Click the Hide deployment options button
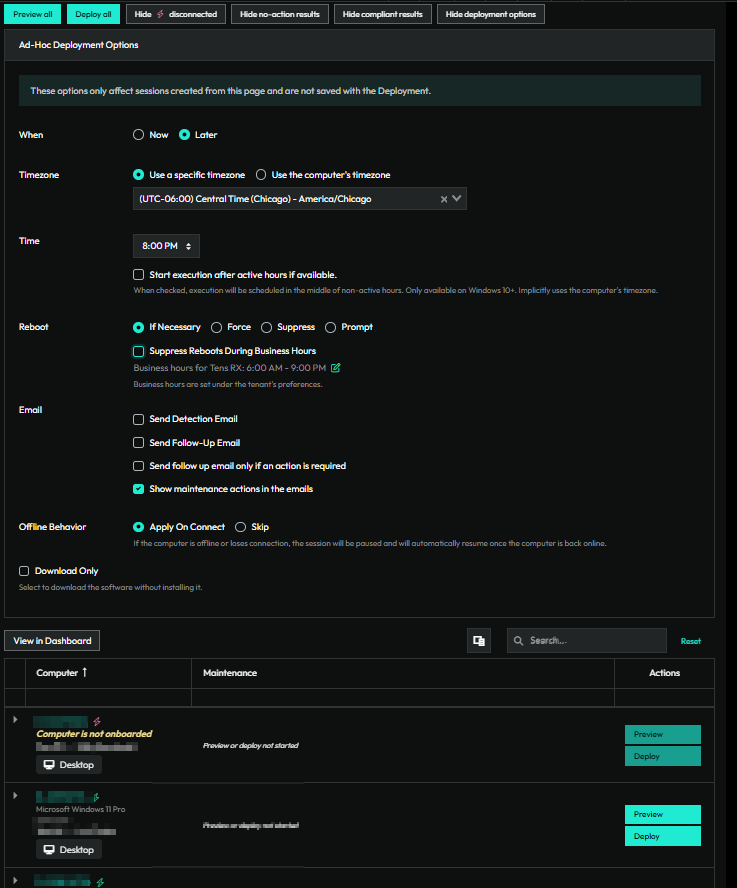 [490, 14]
